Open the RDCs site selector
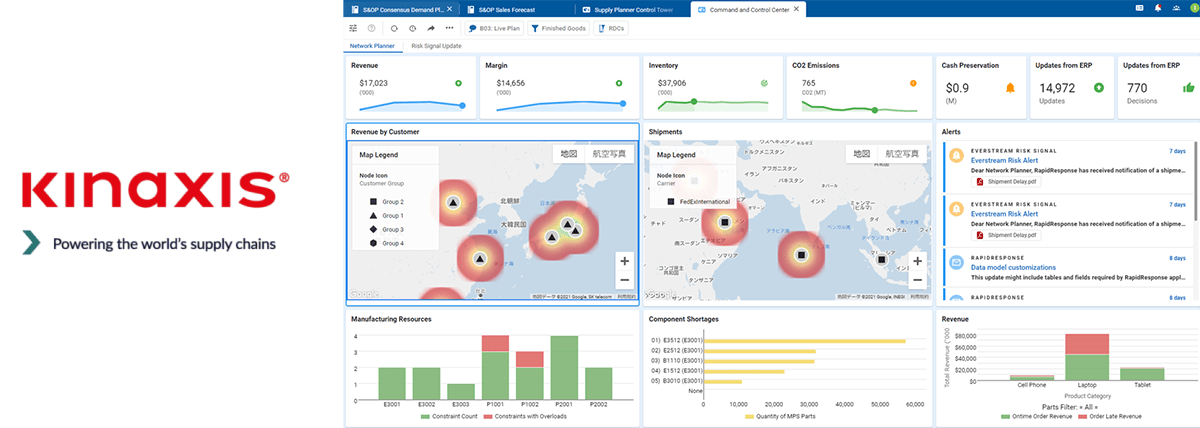The height and width of the screenshot is (428, 1200). point(612,28)
